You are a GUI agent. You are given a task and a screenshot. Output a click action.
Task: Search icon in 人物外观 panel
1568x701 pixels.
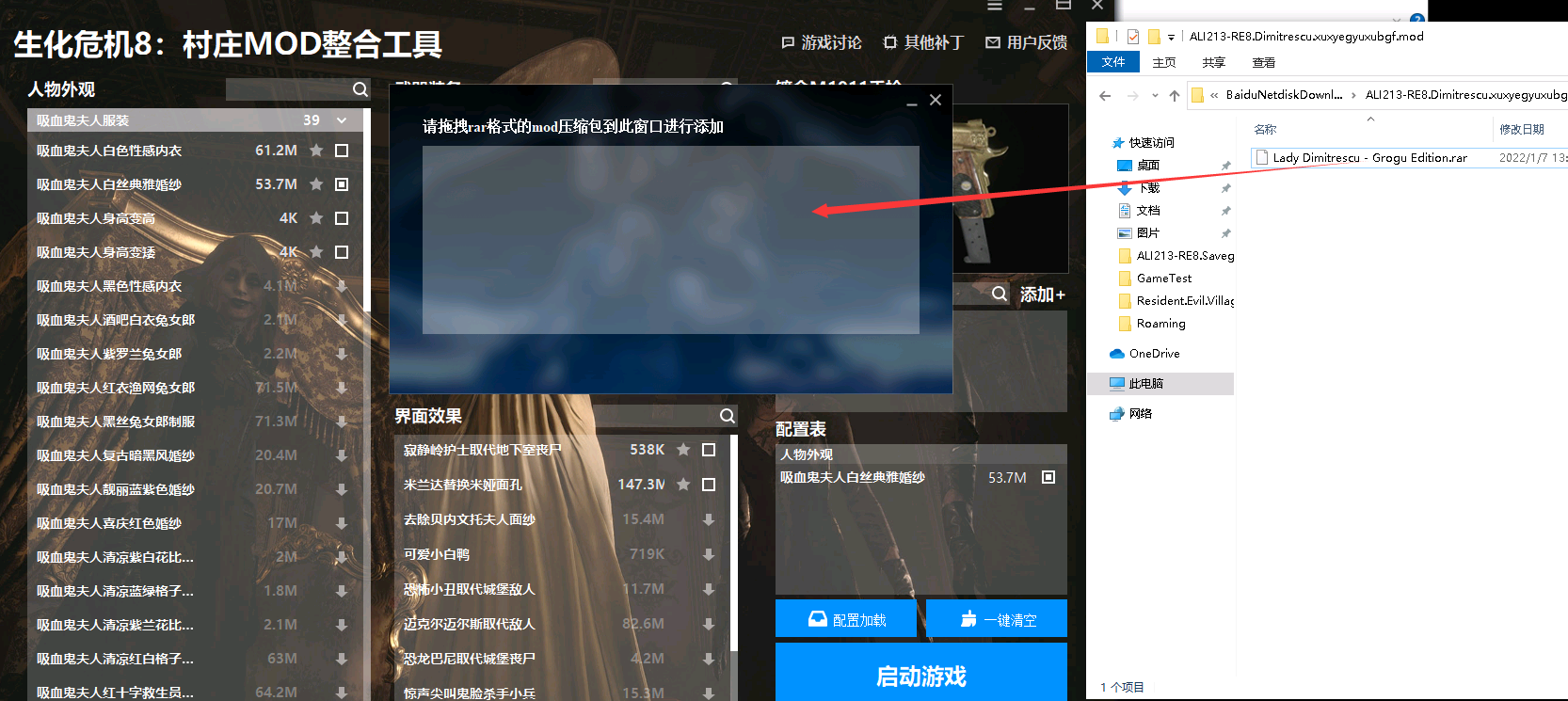point(360,89)
